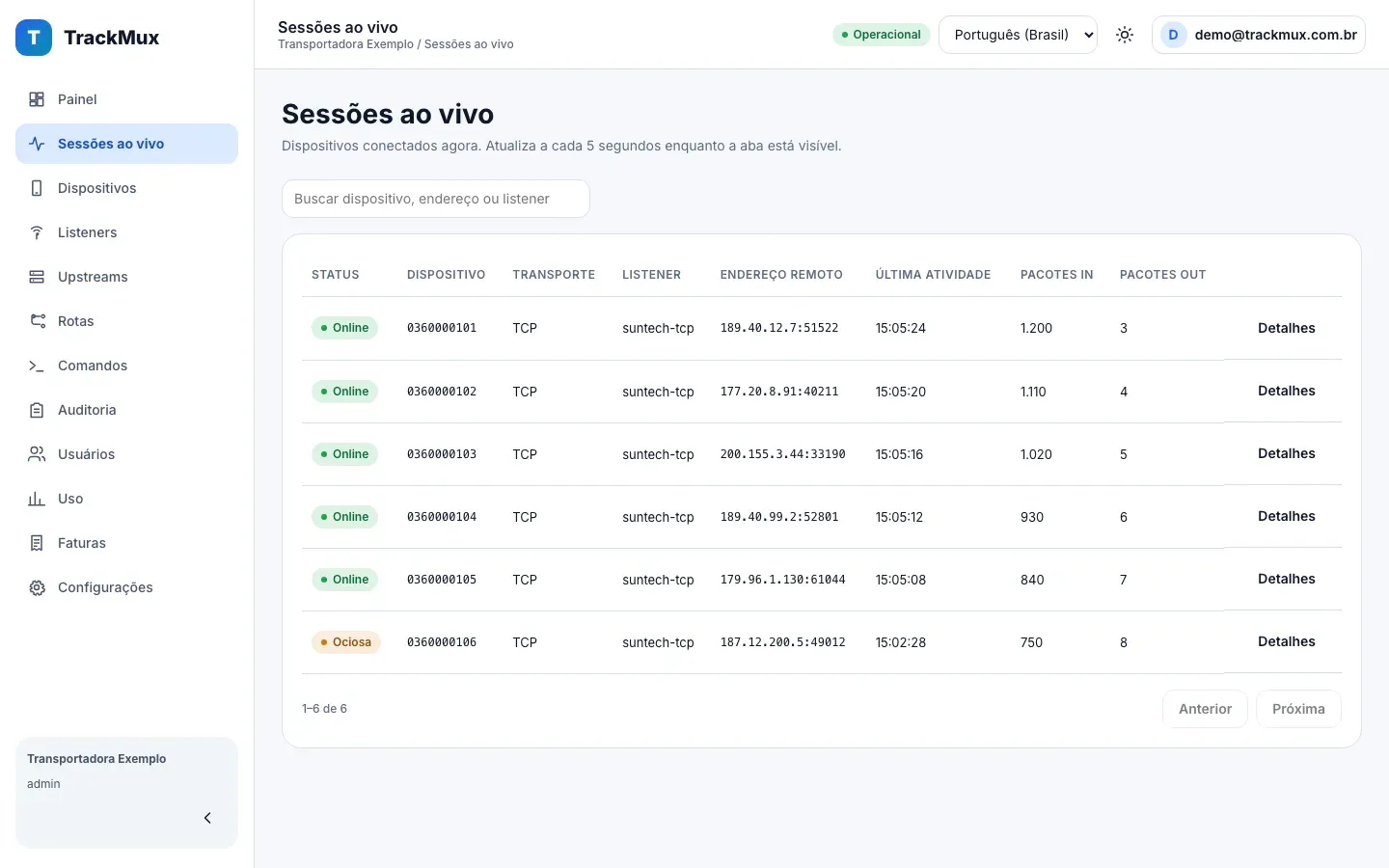Click the Usuários people icon
The image size is (1389, 868).
click(37, 454)
